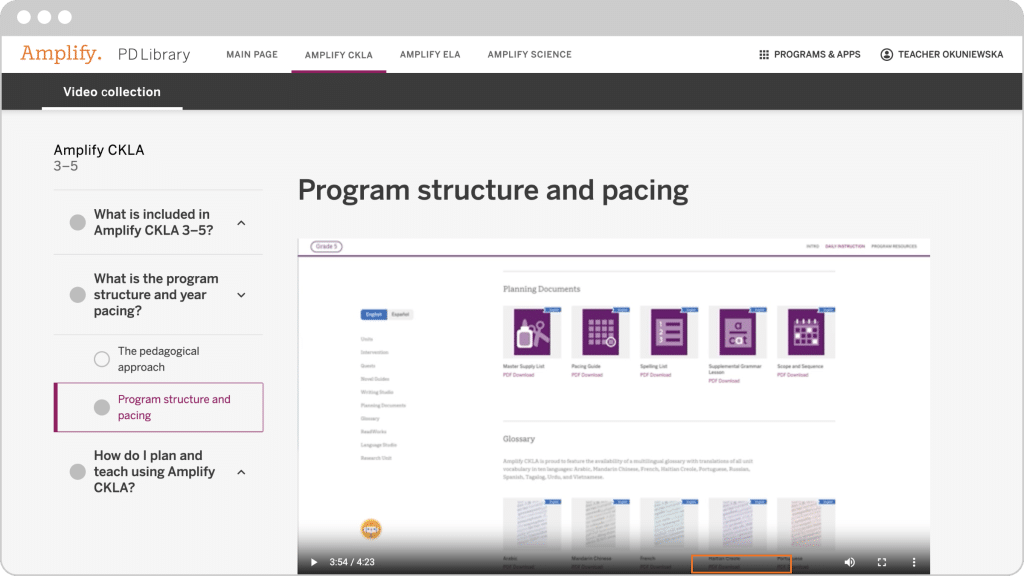This screenshot has height=576, width=1024.
Task: Expand What is included in Amplify CKLA 3–5 chevron
Action: point(241,223)
